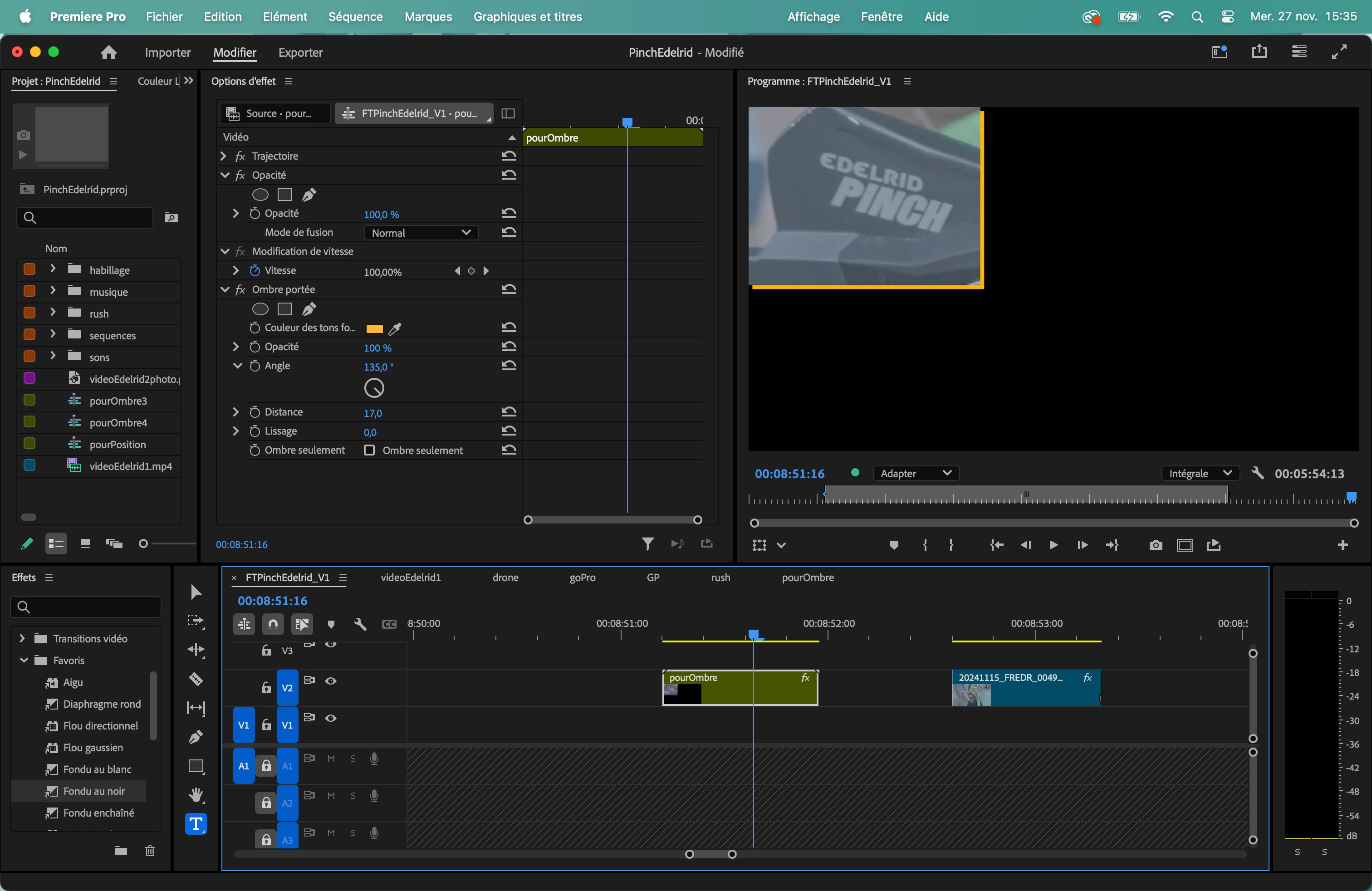Select the Hand tool
The width and height of the screenshot is (1372, 891).
196,795
